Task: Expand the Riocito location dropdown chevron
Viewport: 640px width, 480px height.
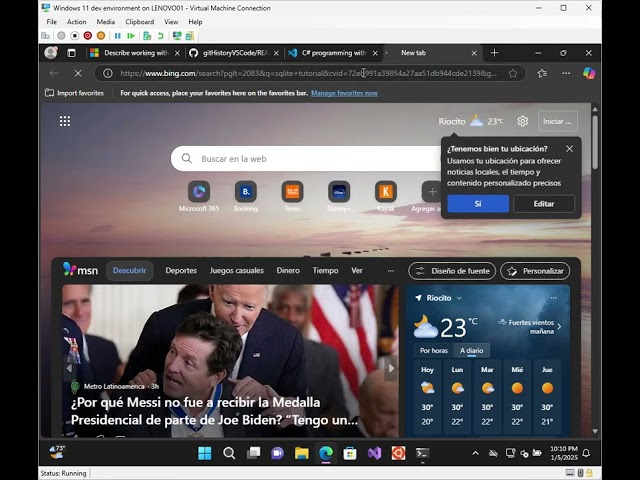Action: click(459, 298)
